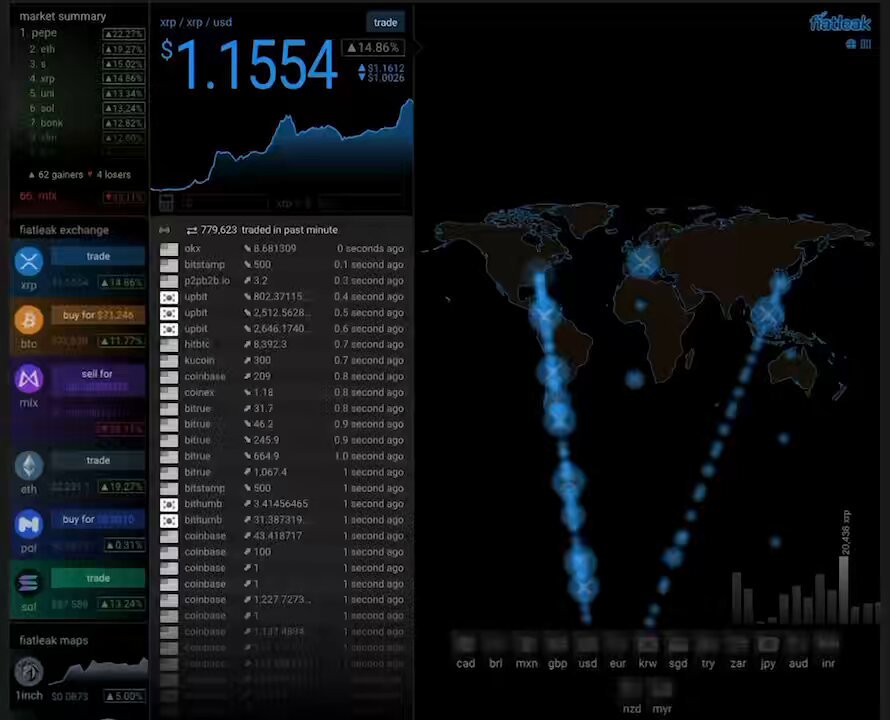
Task: Click the Solana coin icon
Action: click(29, 584)
